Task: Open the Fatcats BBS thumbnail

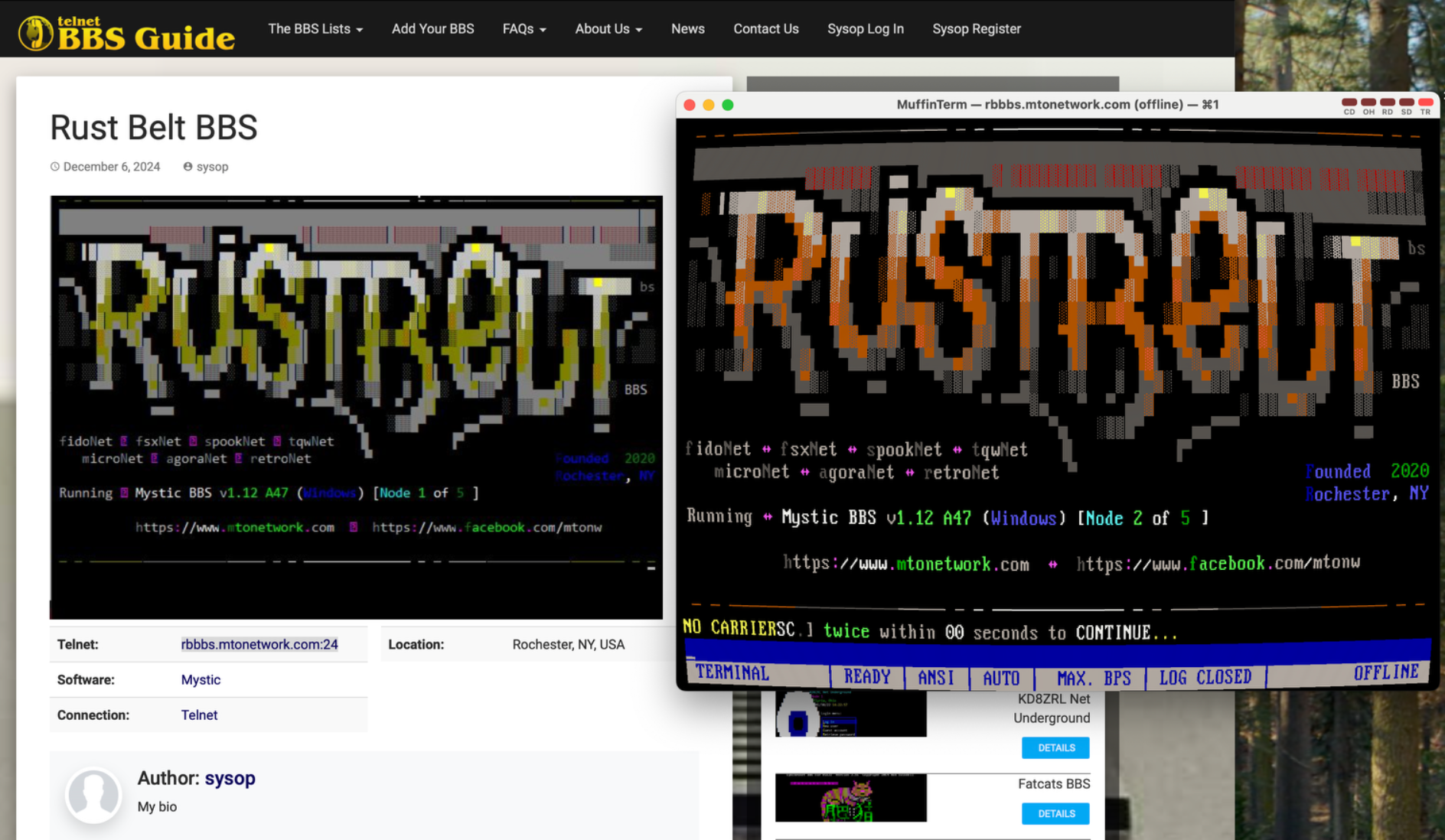Action: point(850,798)
